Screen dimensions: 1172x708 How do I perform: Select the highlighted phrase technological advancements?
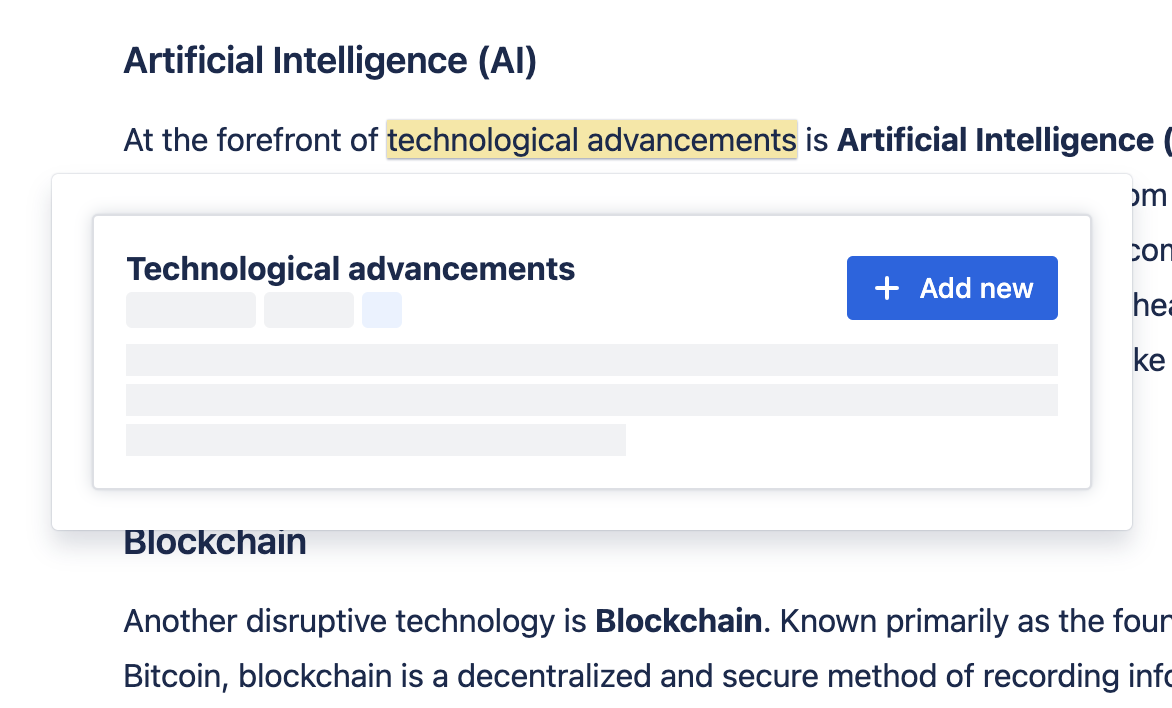[592, 139]
